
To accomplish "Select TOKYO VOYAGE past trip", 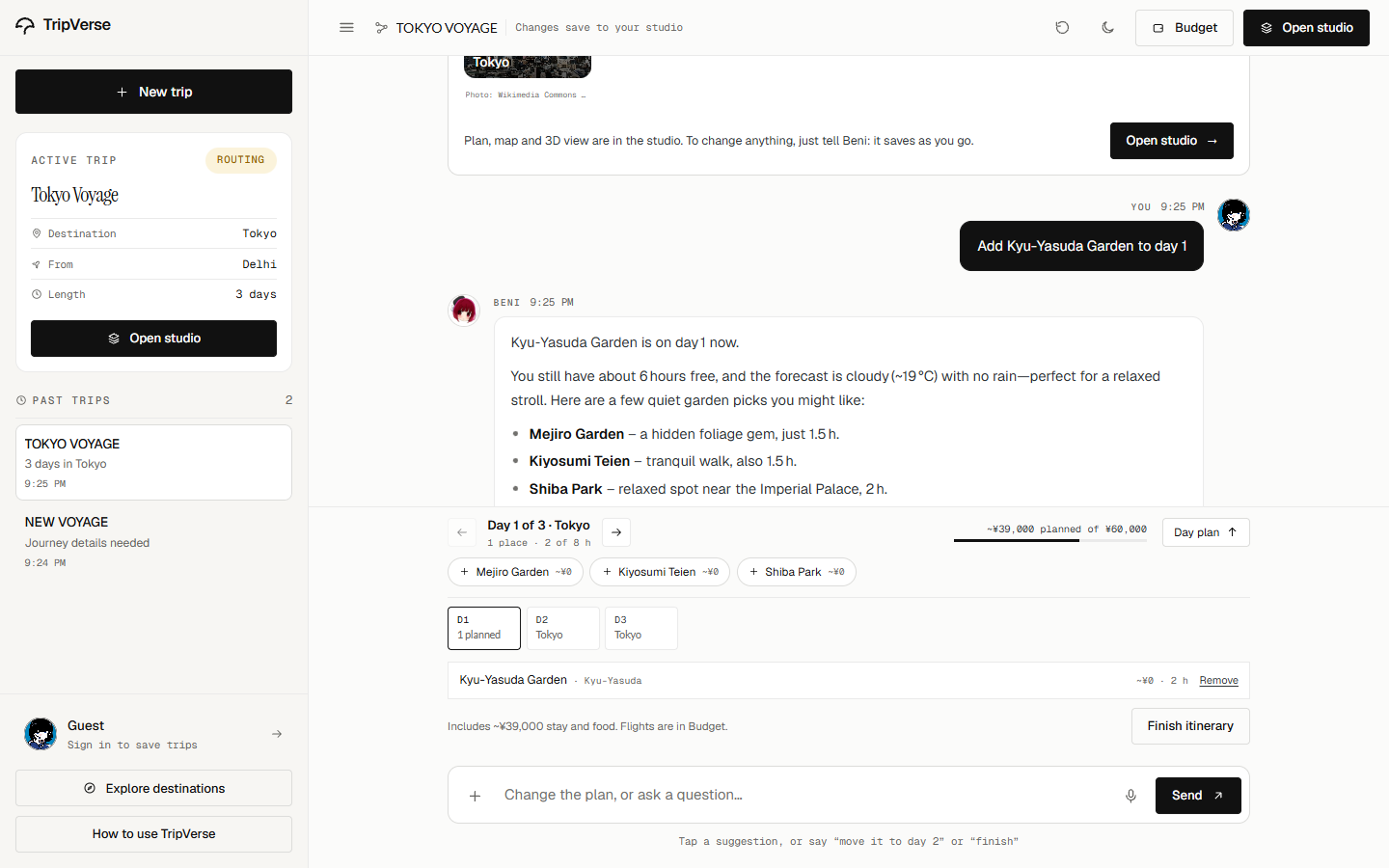I will click(x=153, y=463).
